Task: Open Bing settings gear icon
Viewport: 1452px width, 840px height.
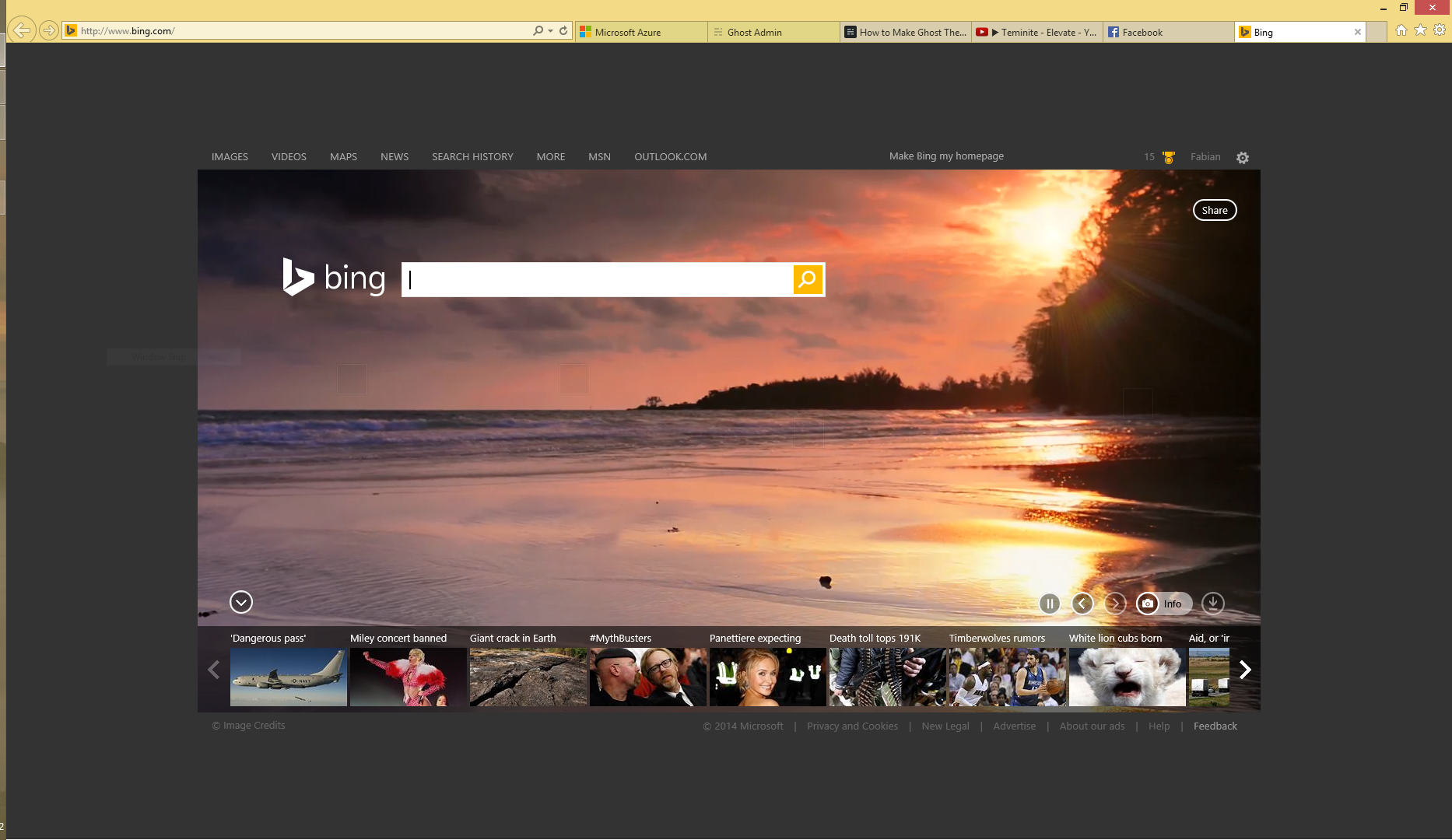Action: pos(1243,157)
